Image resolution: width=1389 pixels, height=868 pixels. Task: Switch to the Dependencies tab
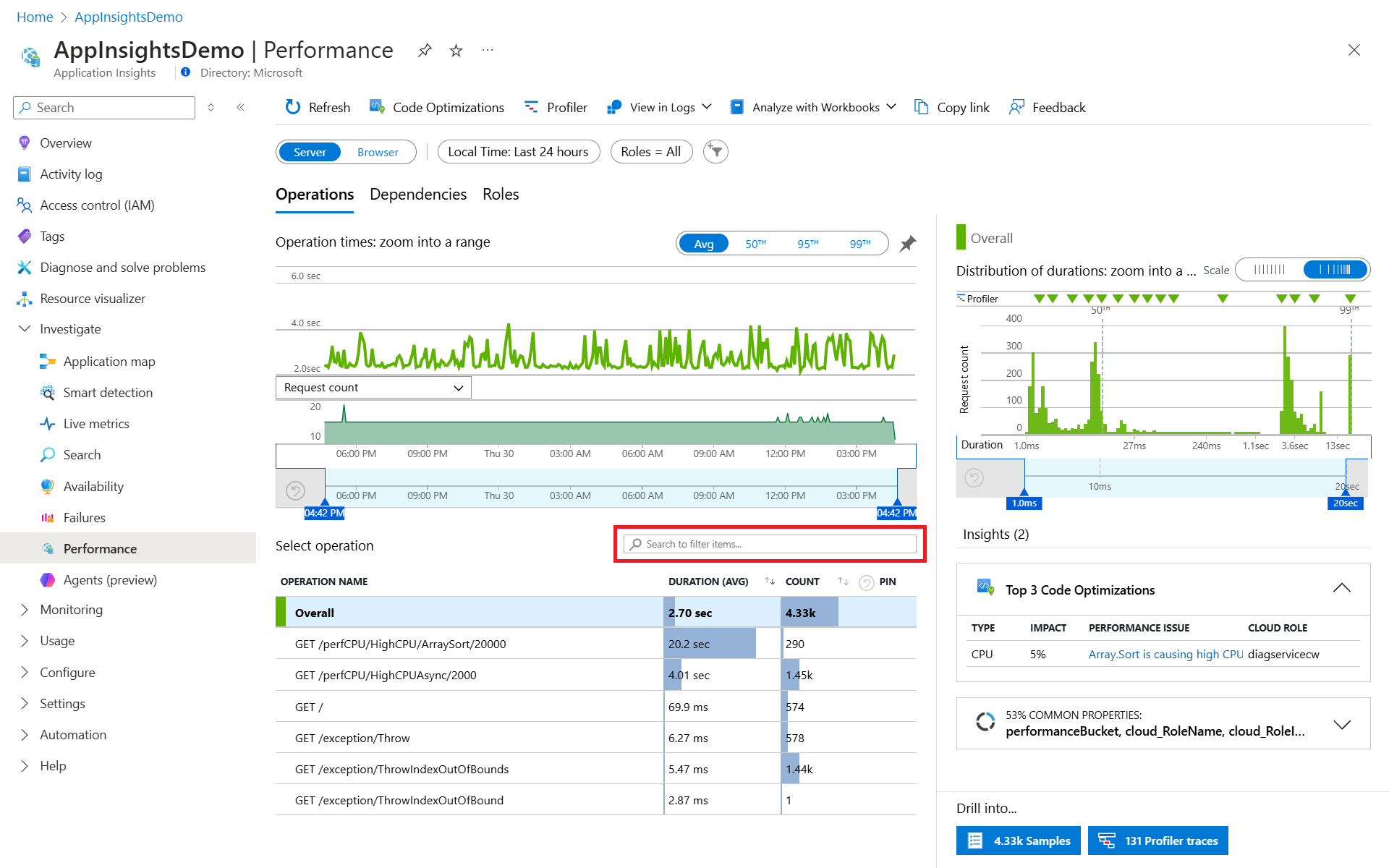coord(418,195)
